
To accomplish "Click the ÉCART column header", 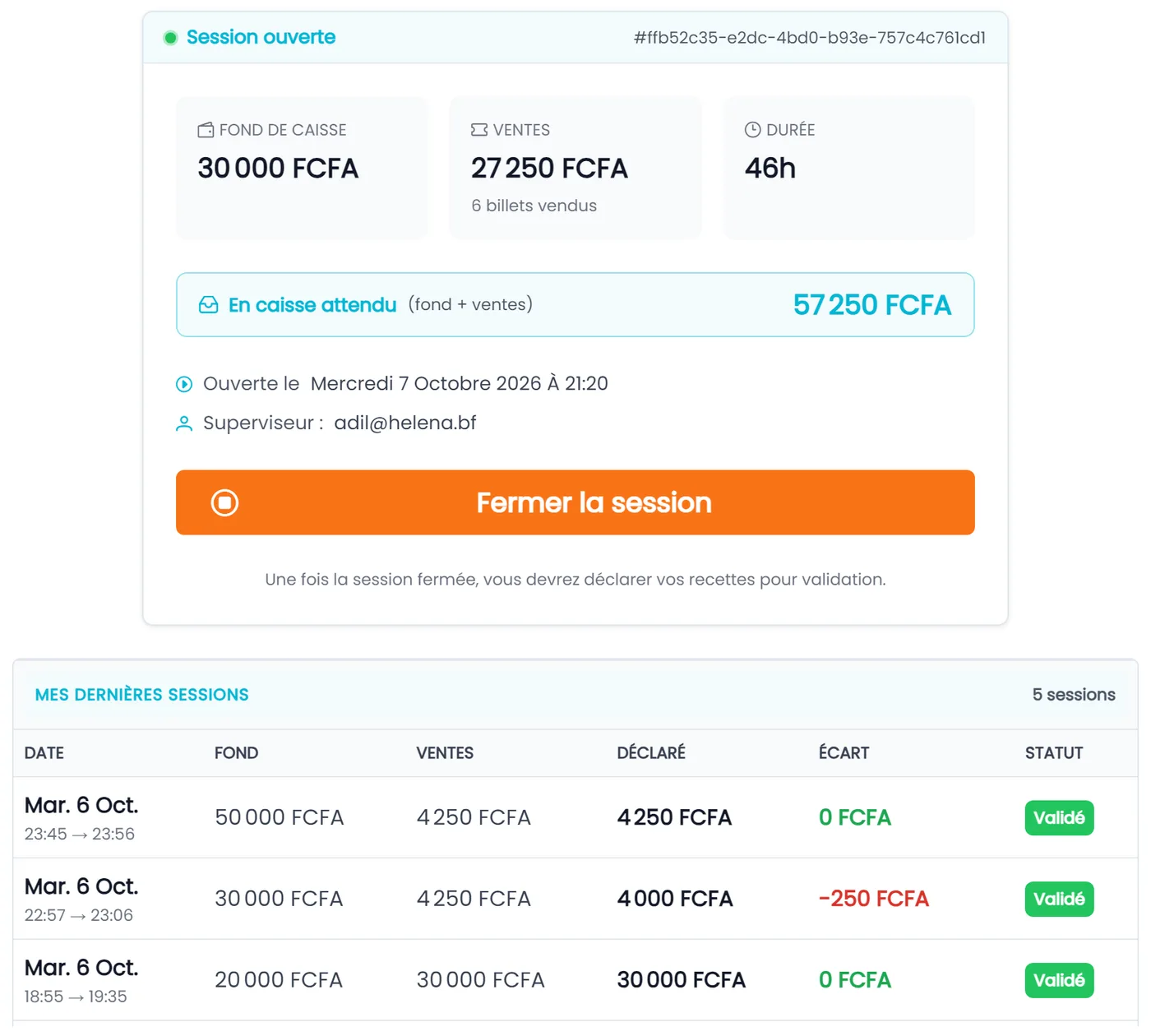I will (x=844, y=753).
